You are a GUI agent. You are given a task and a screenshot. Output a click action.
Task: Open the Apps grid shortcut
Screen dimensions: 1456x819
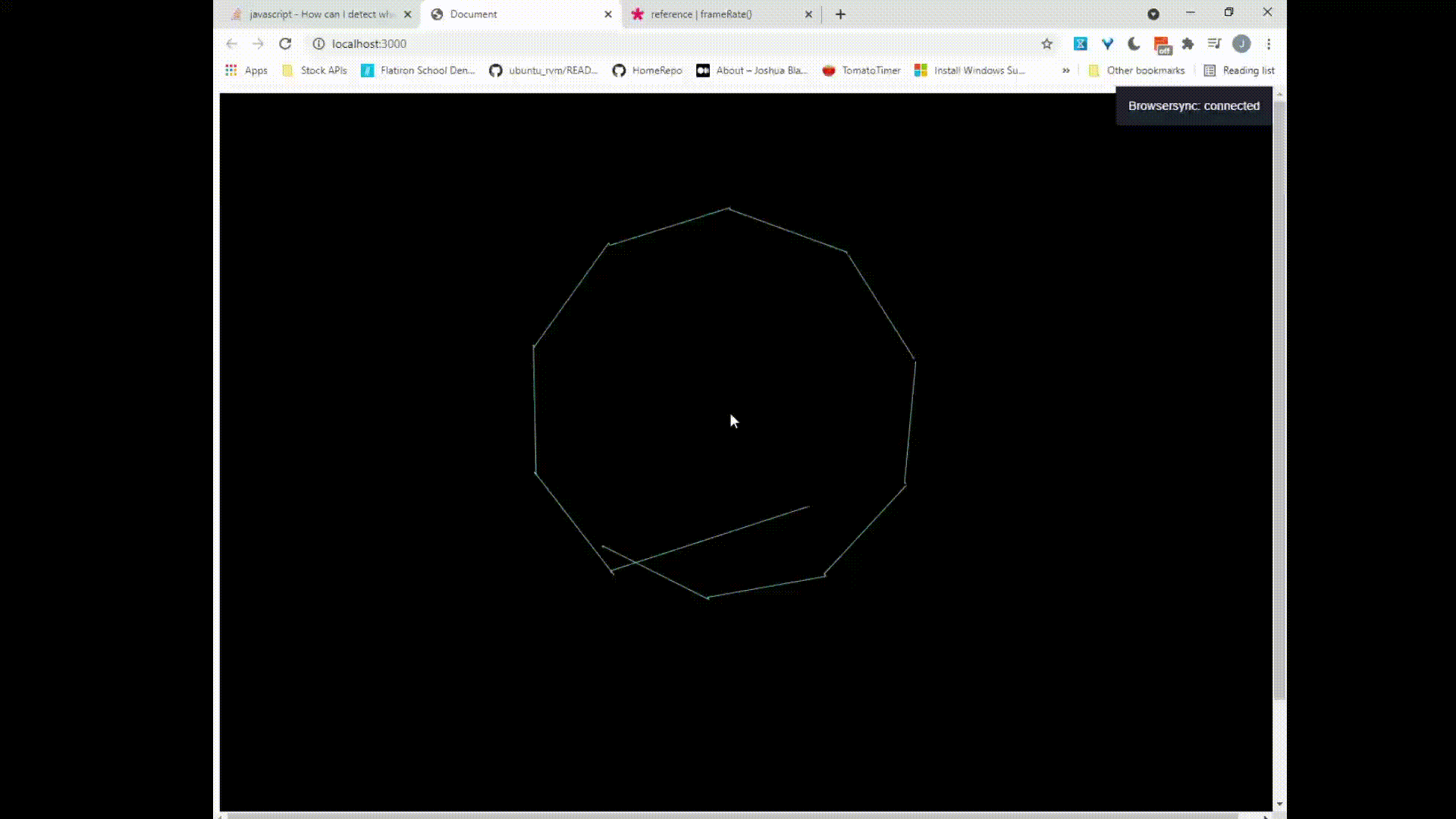246,71
